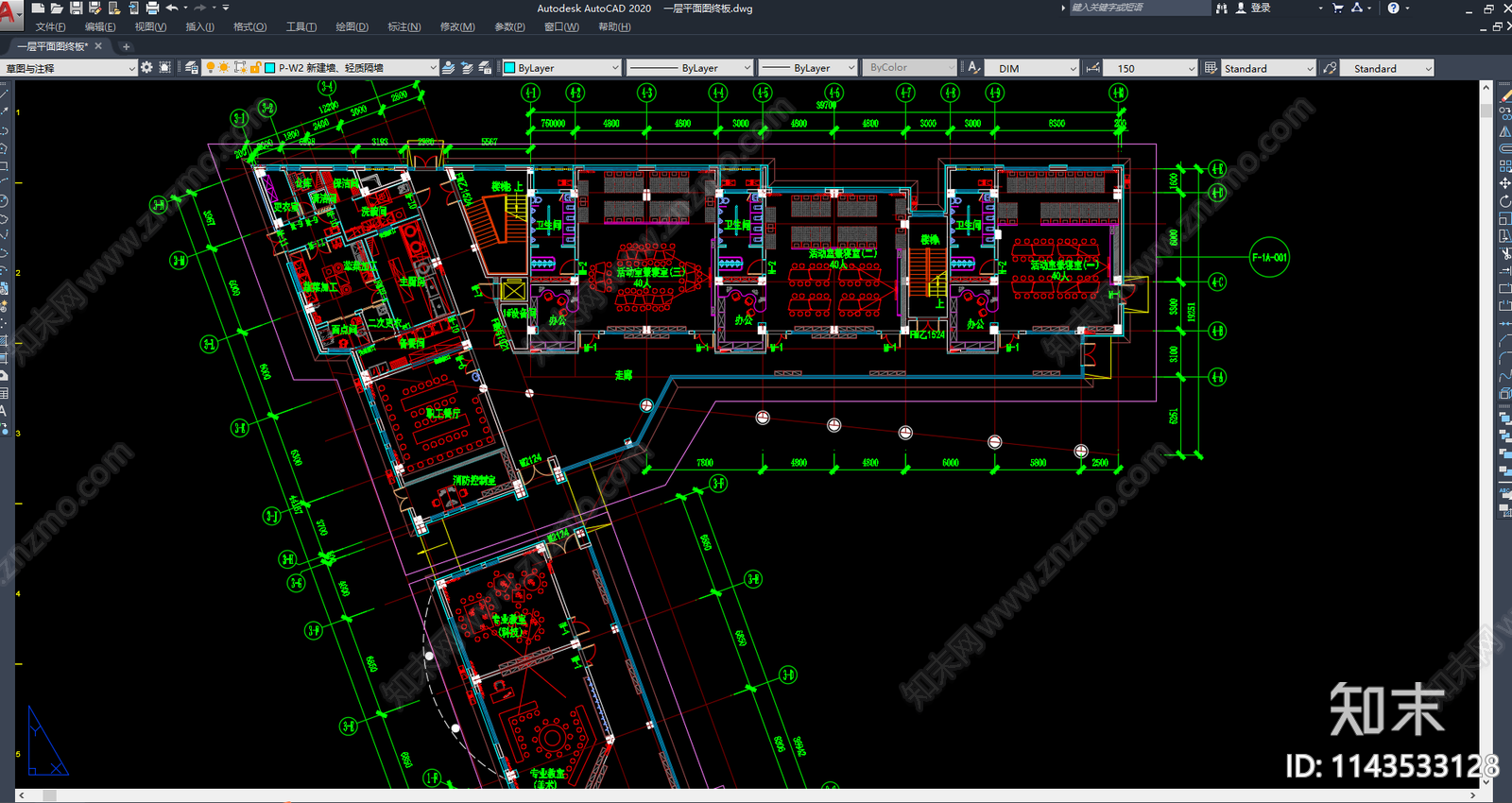Click the Make Object's Layer Current icon
The height and width of the screenshot is (803, 1512).
[x=449, y=68]
